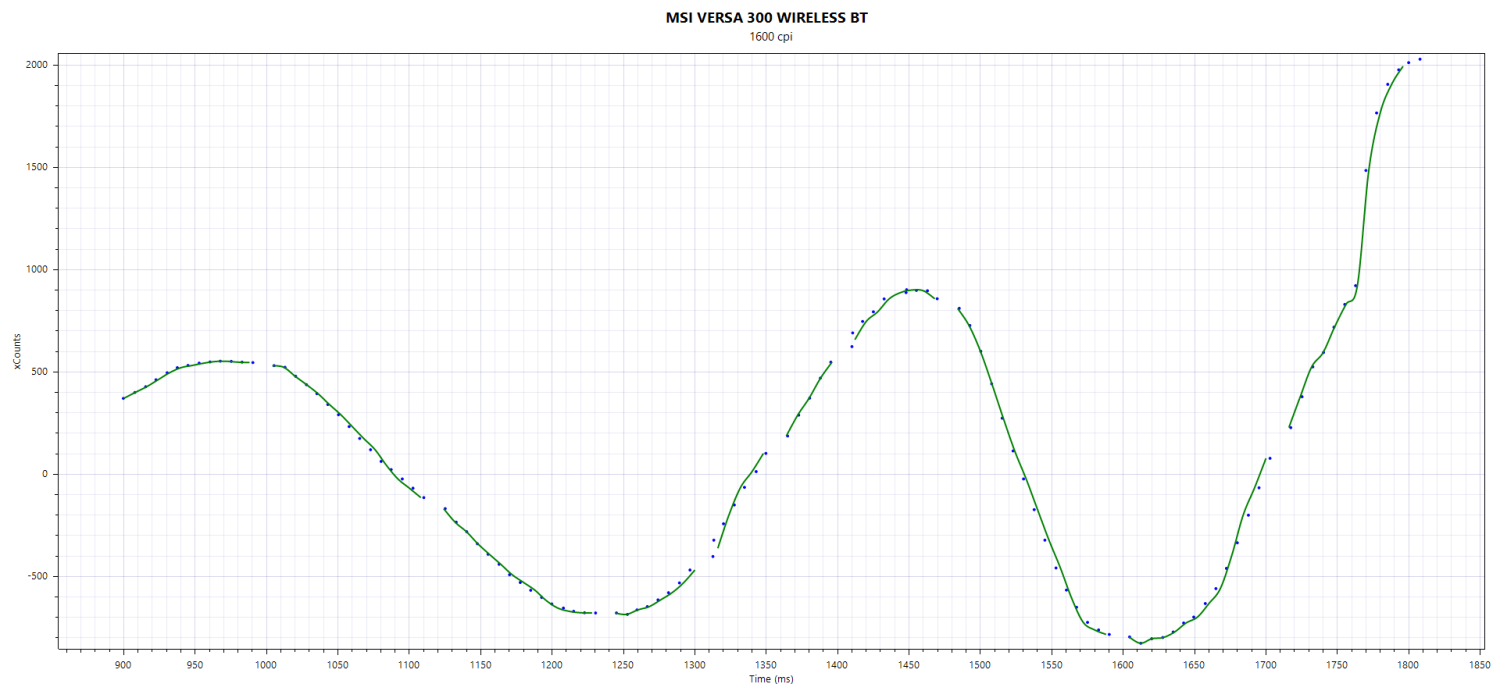The width and height of the screenshot is (1500, 691).
Task: Select the 1850 tick on the time axis
Action: point(1479,664)
